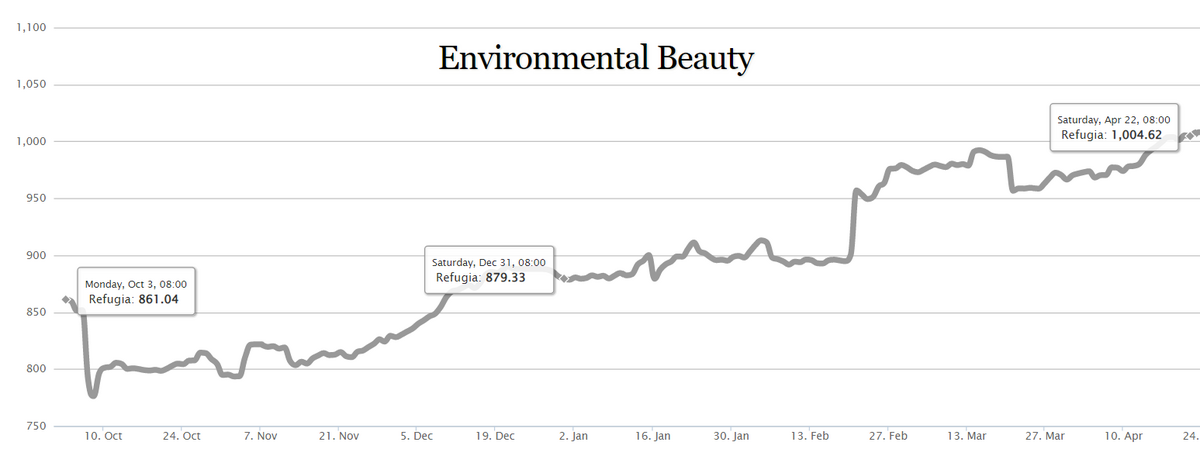Click the 30. Jan axis label

(732, 437)
